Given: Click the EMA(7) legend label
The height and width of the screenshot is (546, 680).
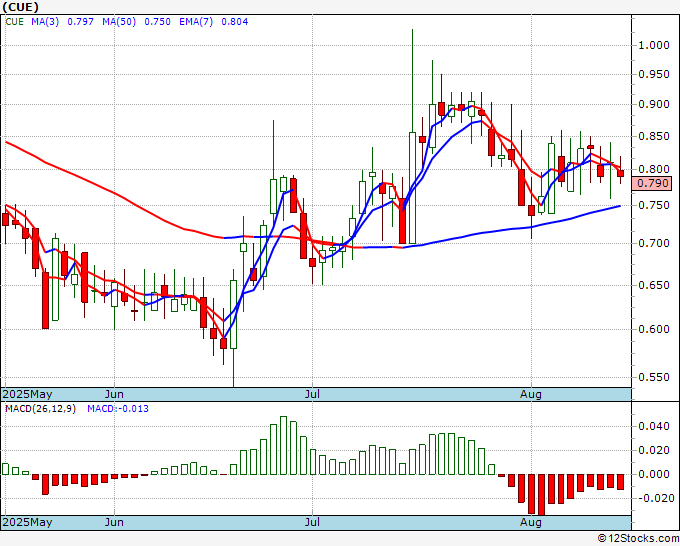Looking at the screenshot, I should click(x=196, y=22).
